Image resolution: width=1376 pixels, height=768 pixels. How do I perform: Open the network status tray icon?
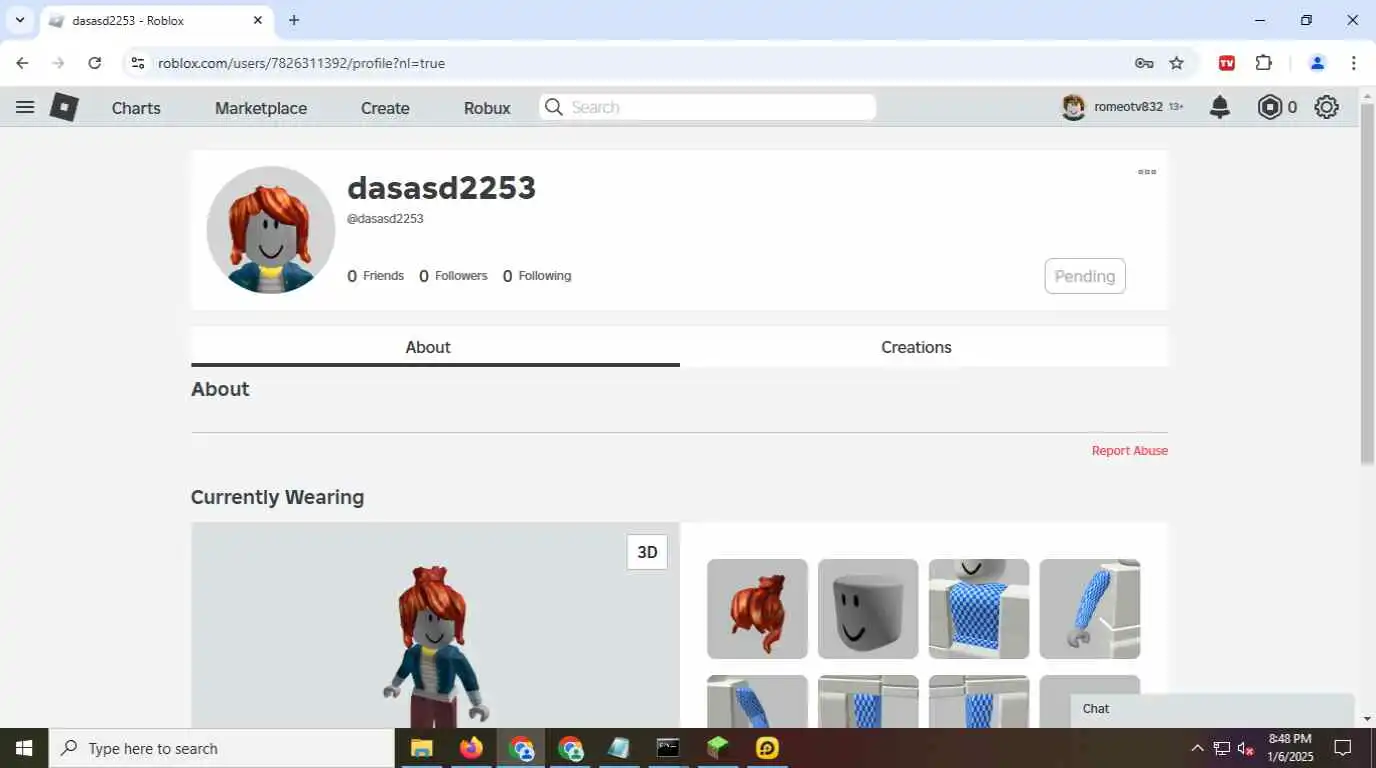[x=1222, y=748]
